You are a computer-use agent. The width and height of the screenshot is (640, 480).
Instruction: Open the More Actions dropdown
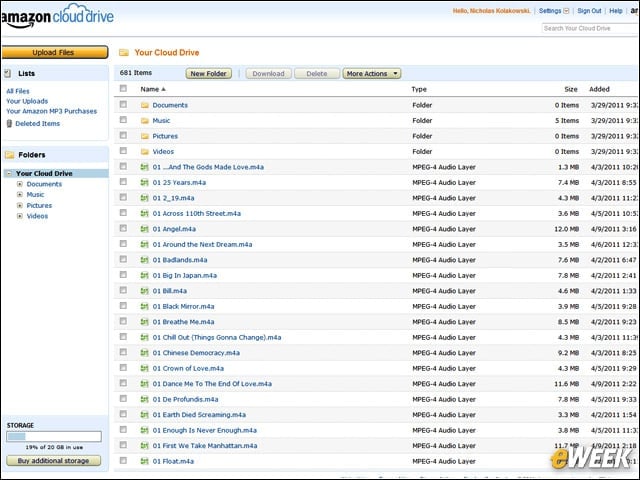point(372,73)
